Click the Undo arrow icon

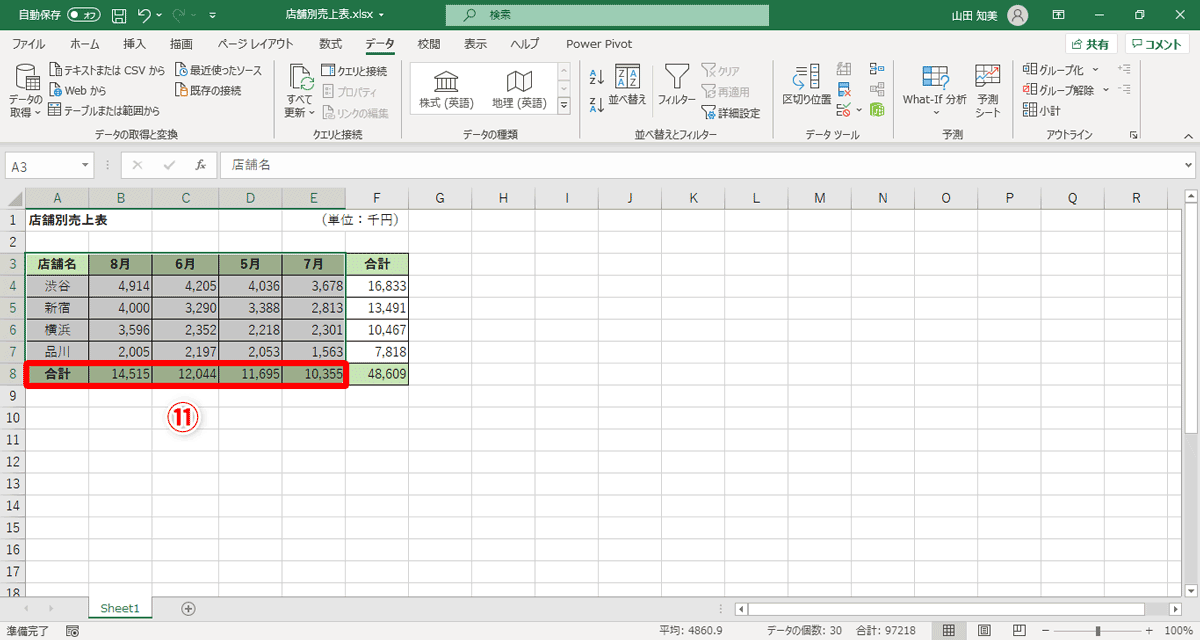(x=144, y=15)
